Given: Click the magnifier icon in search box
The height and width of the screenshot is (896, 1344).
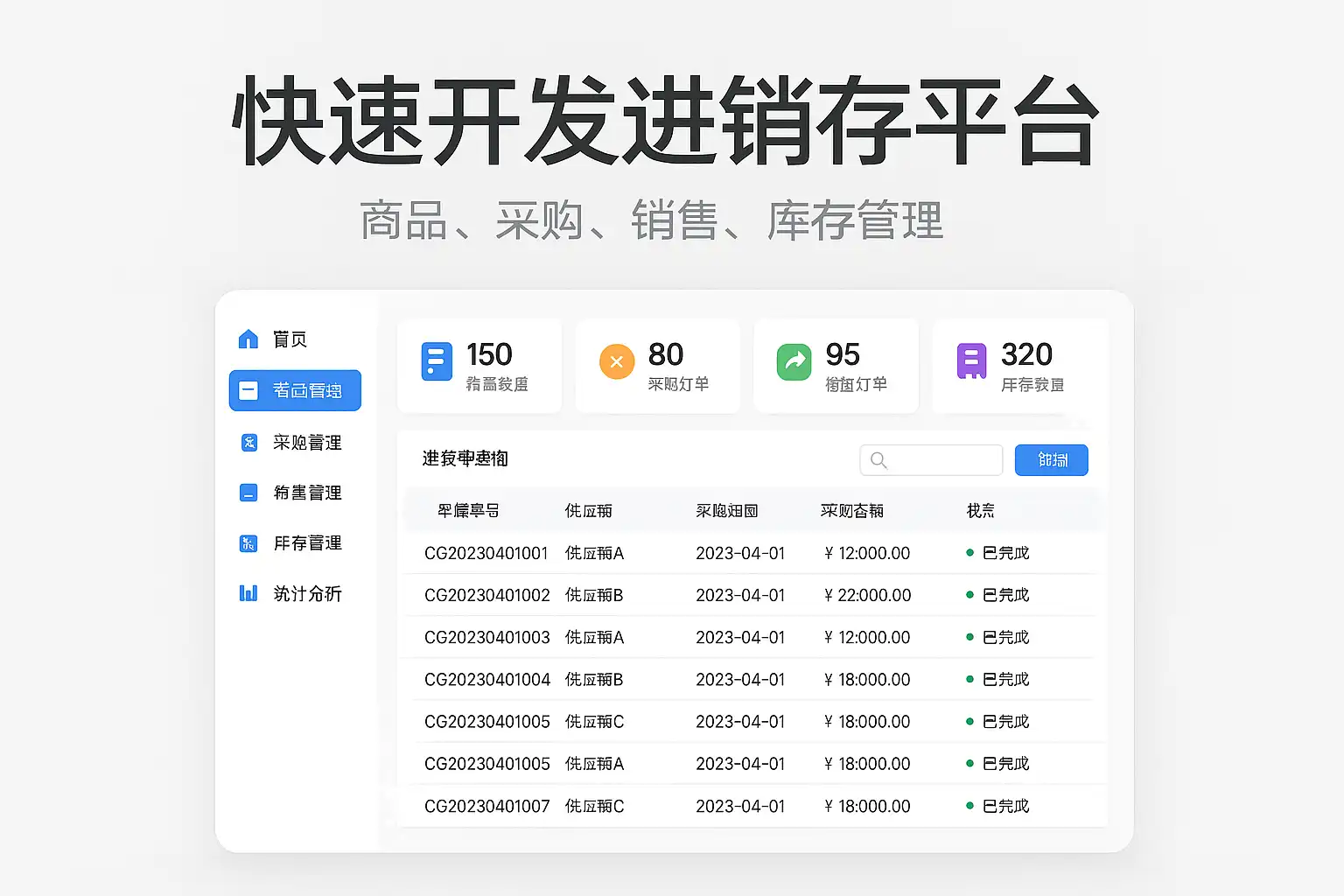Looking at the screenshot, I should tap(878, 460).
